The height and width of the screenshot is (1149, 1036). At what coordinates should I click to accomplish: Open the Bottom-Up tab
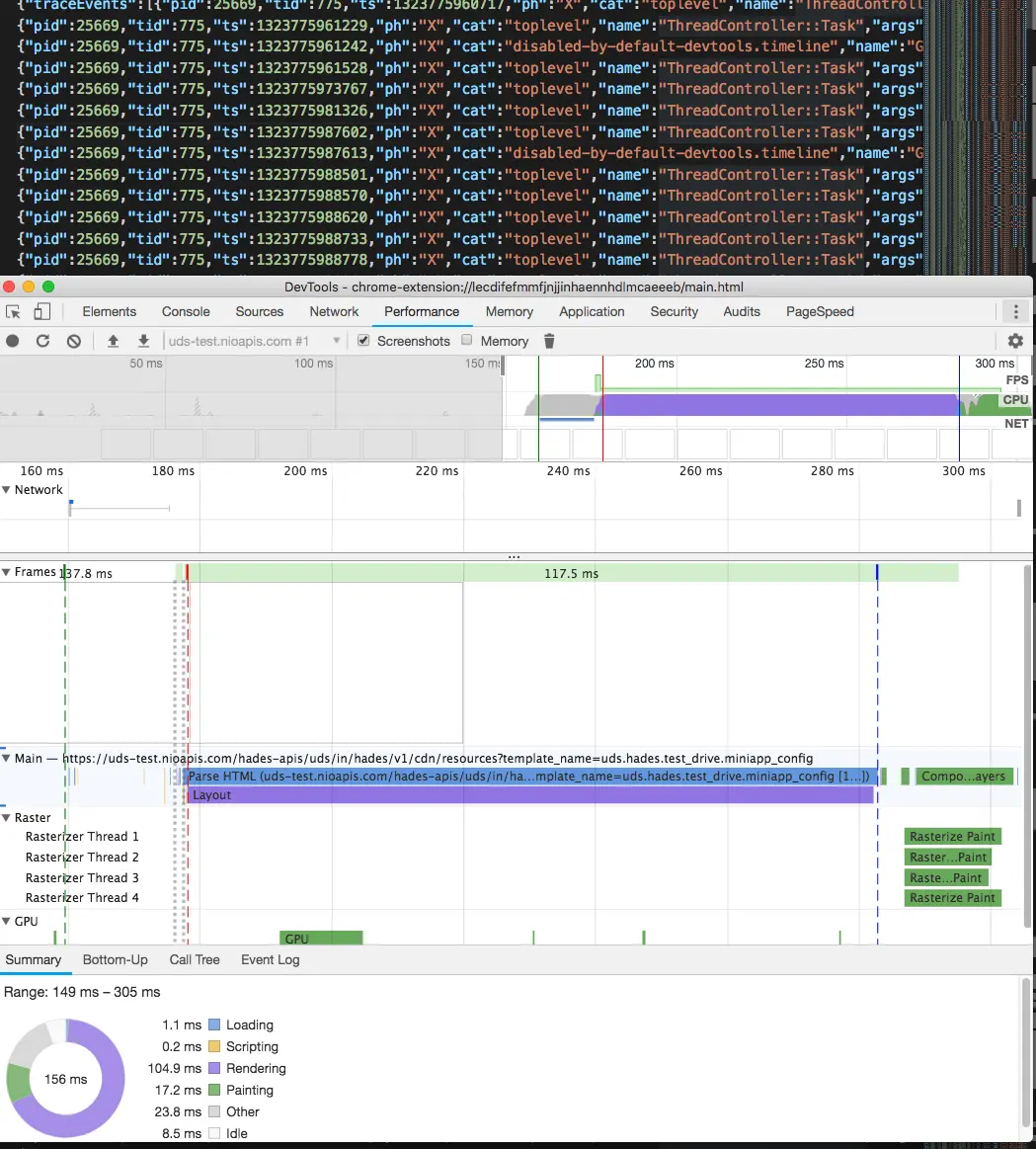pyautogui.click(x=115, y=959)
